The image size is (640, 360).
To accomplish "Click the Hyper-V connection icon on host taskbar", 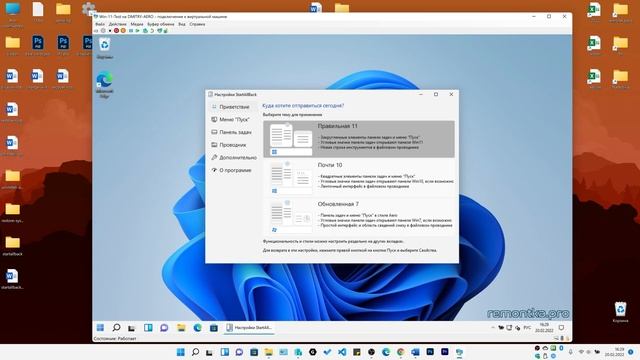I will pos(459,352).
